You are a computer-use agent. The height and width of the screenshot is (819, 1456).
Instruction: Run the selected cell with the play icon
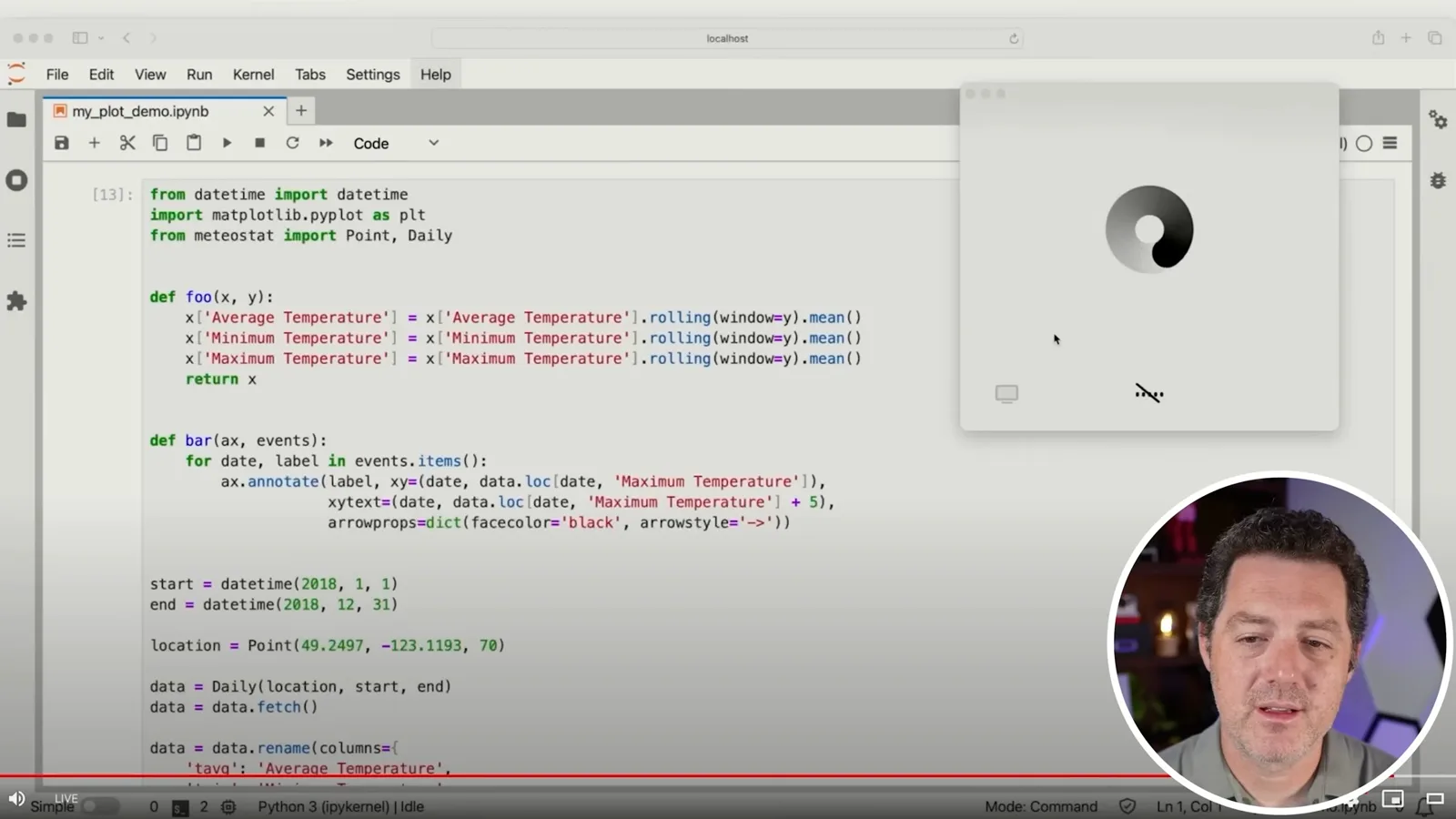coord(227,143)
